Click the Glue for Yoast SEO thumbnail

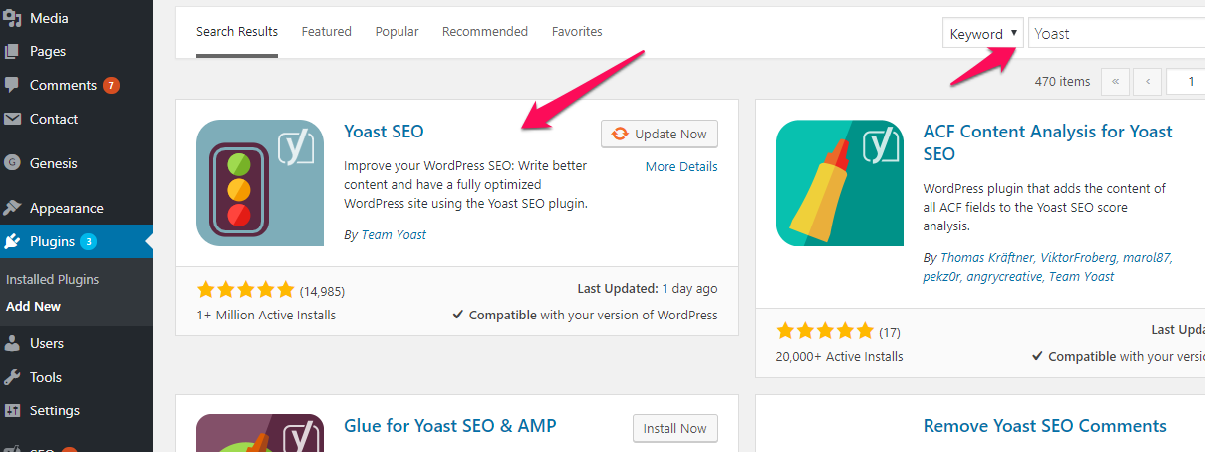pos(260,433)
